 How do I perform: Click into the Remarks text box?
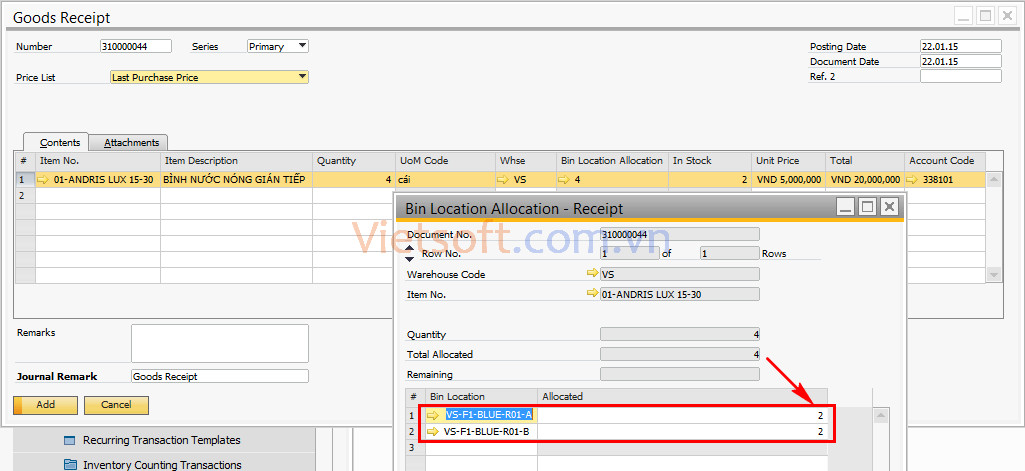pyautogui.click(x=219, y=343)
